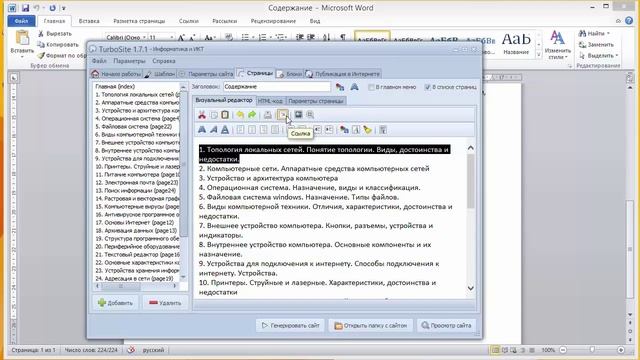Click the Добавить page button
640x360 pixels.
click(x=116, y=303)
